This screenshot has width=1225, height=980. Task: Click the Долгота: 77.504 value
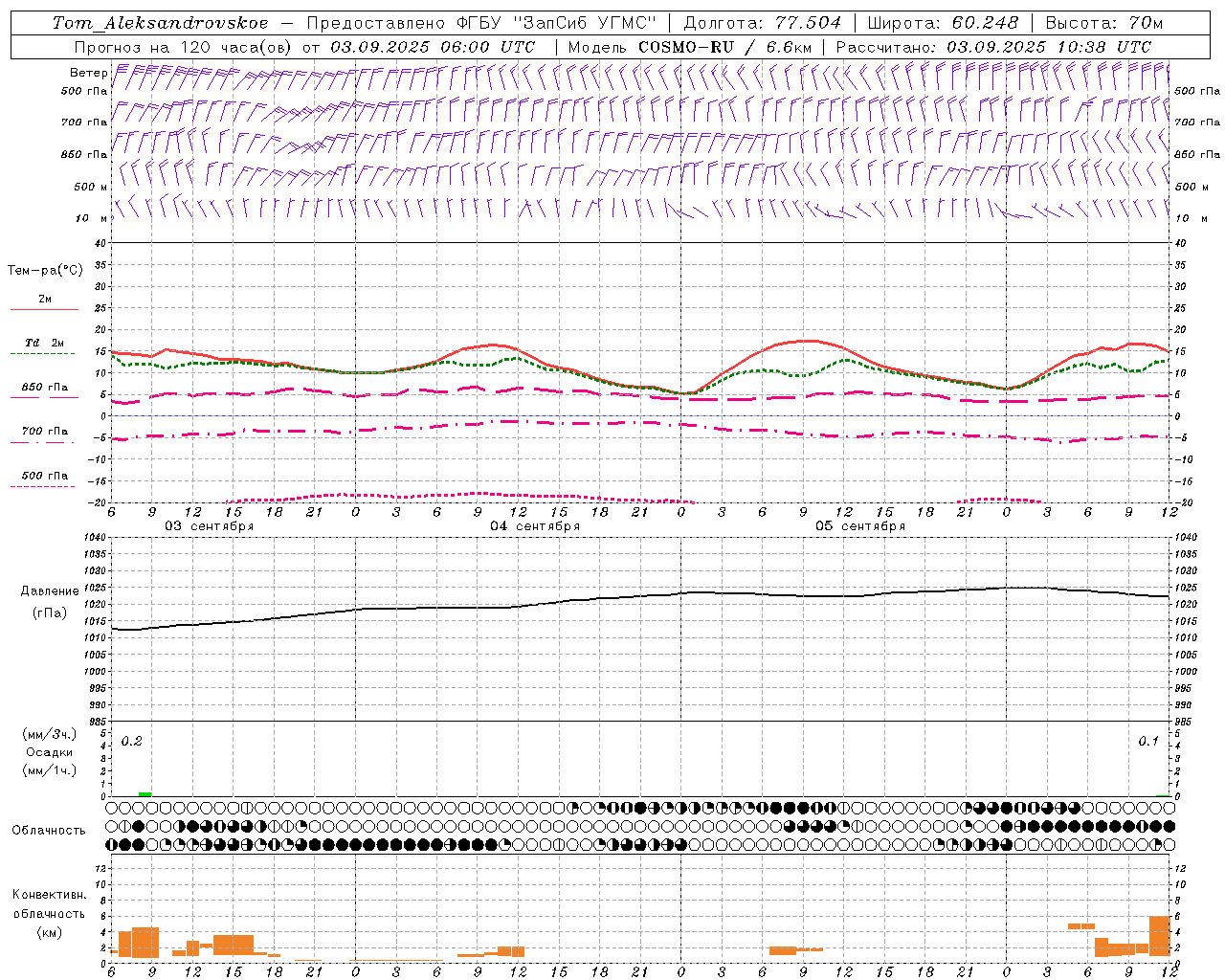point(762,23)
